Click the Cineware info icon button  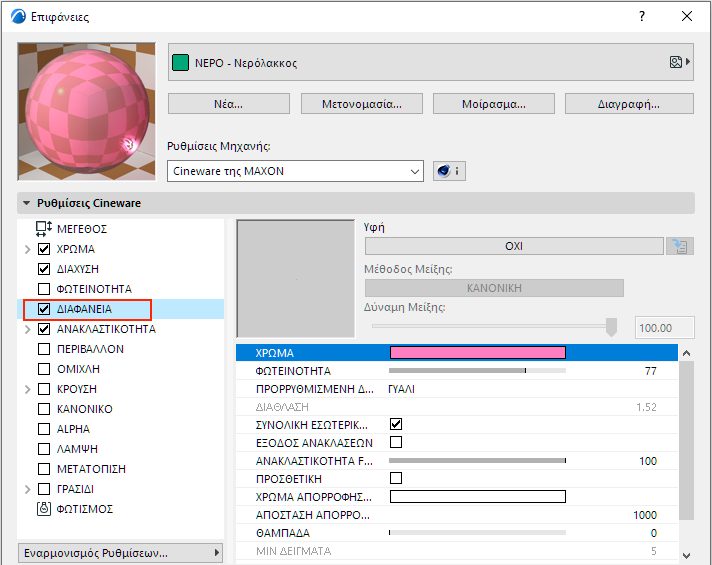[x=449, y=171]
